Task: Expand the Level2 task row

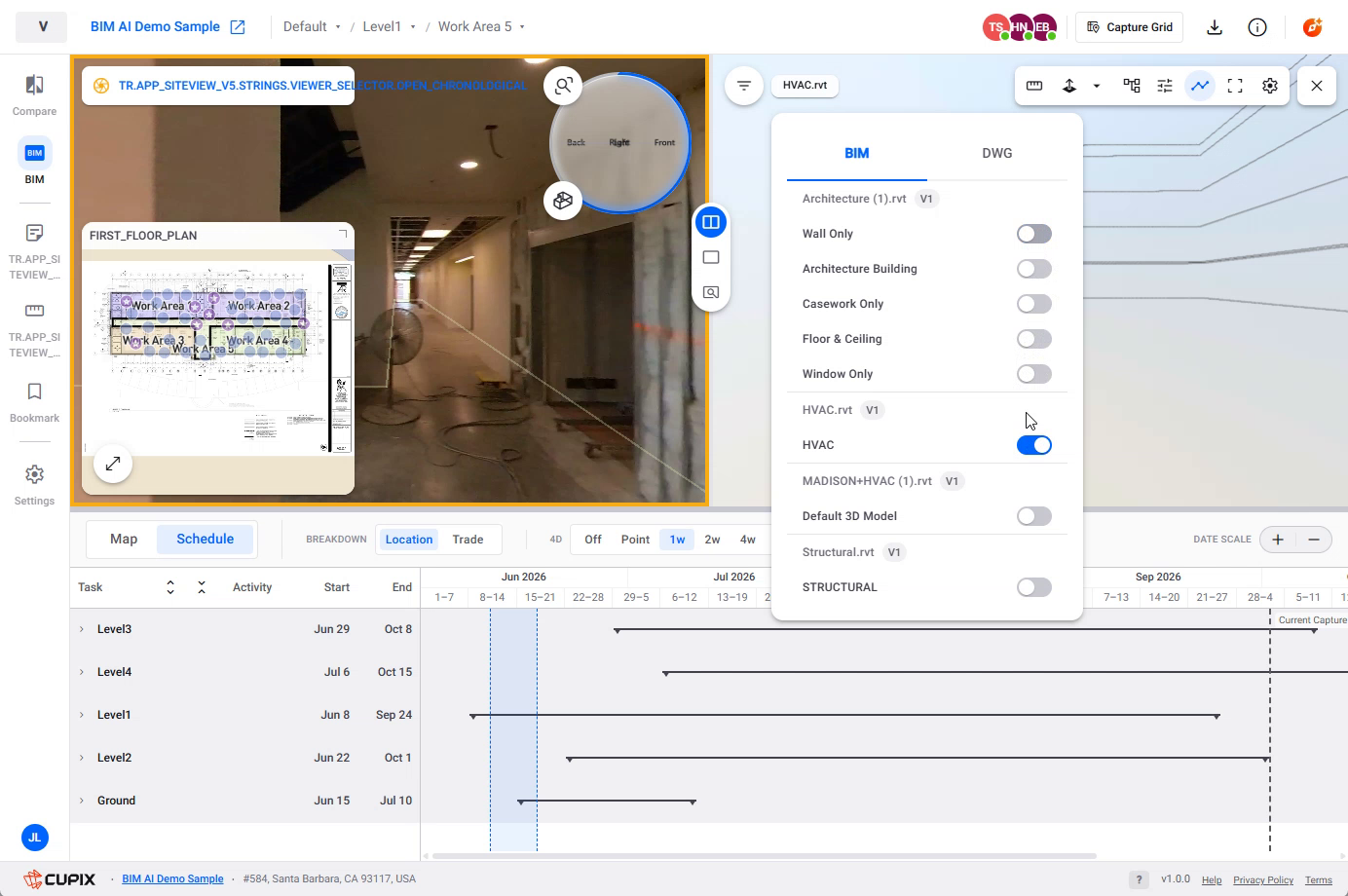Action: click(82, 758)
